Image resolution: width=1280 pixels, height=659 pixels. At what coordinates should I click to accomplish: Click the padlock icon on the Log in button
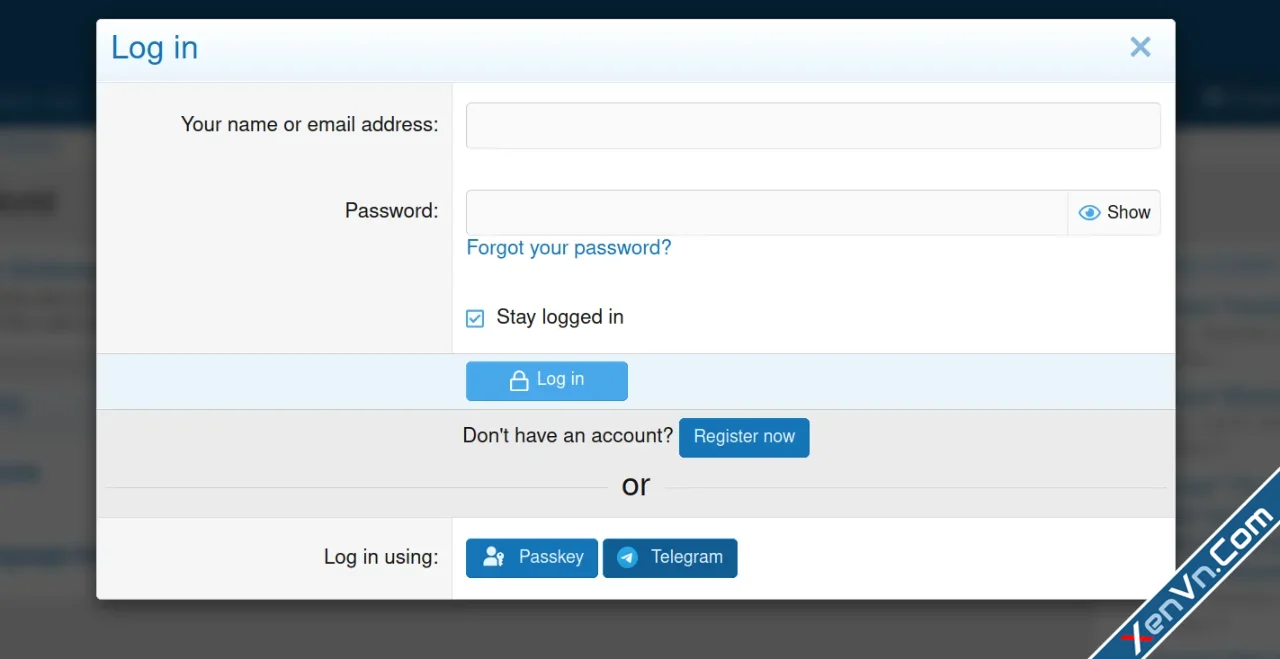point(519,381)
